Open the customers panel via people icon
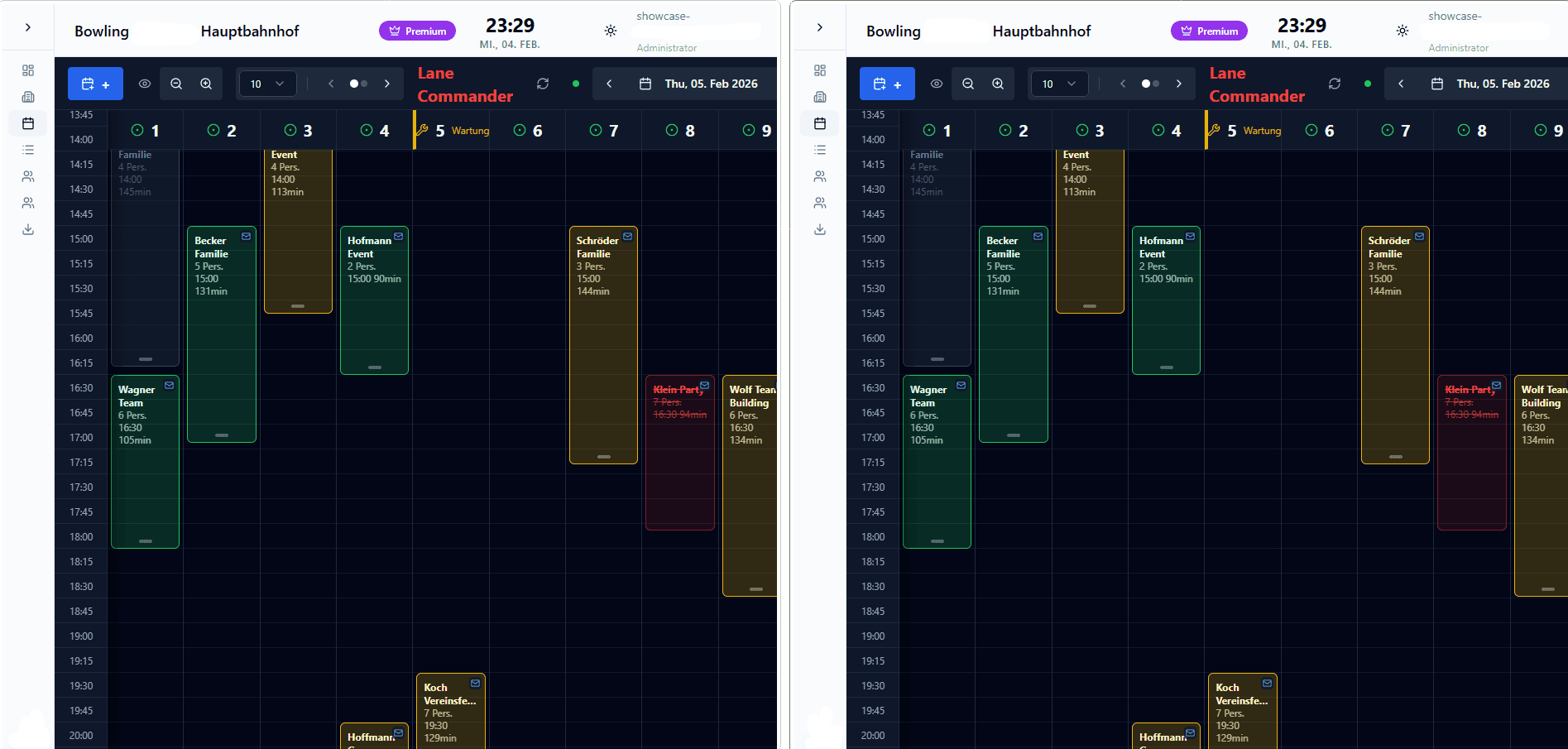 28,176
